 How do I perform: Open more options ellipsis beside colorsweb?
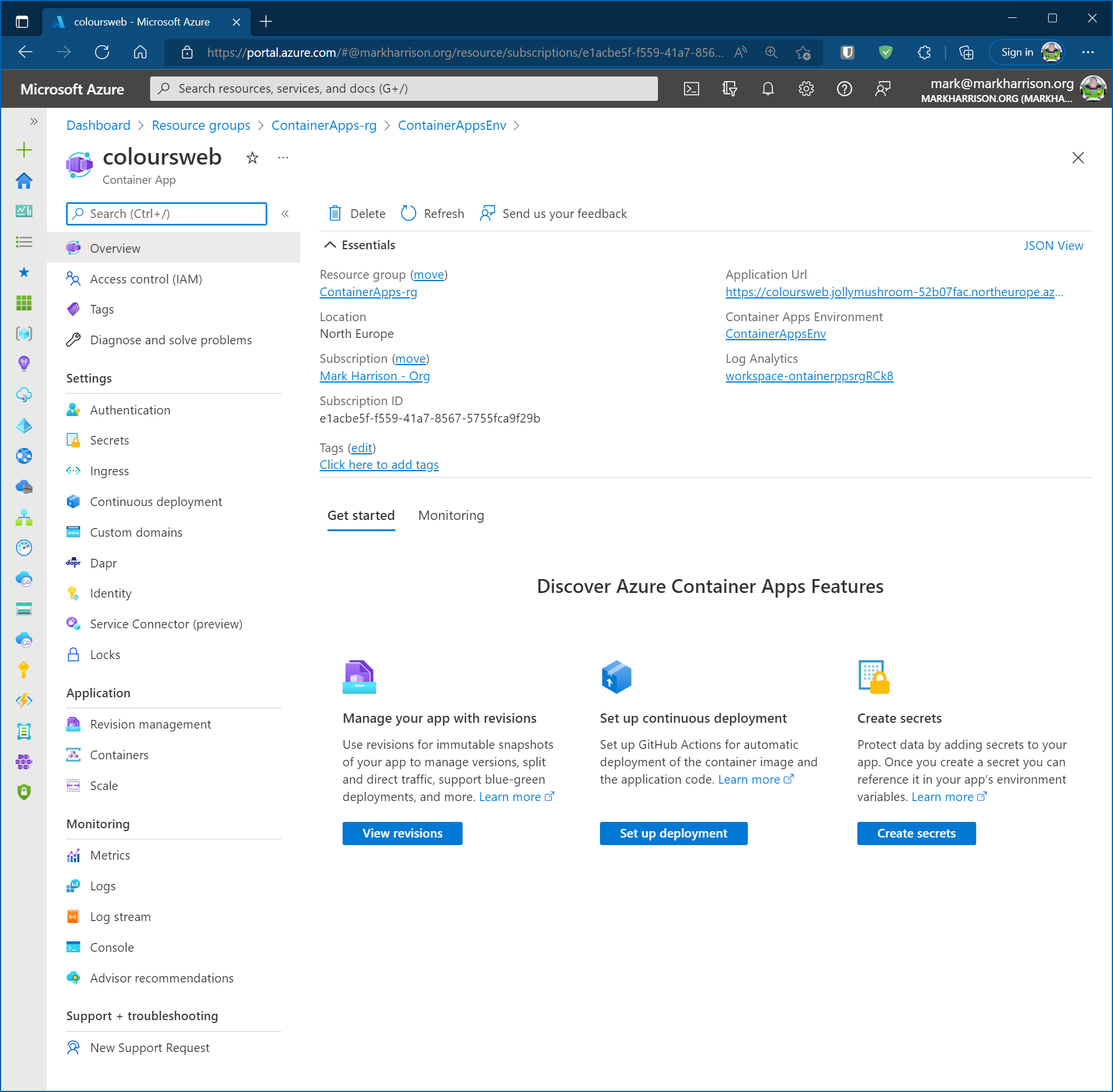pyautogui.click(x=283, y=158)
